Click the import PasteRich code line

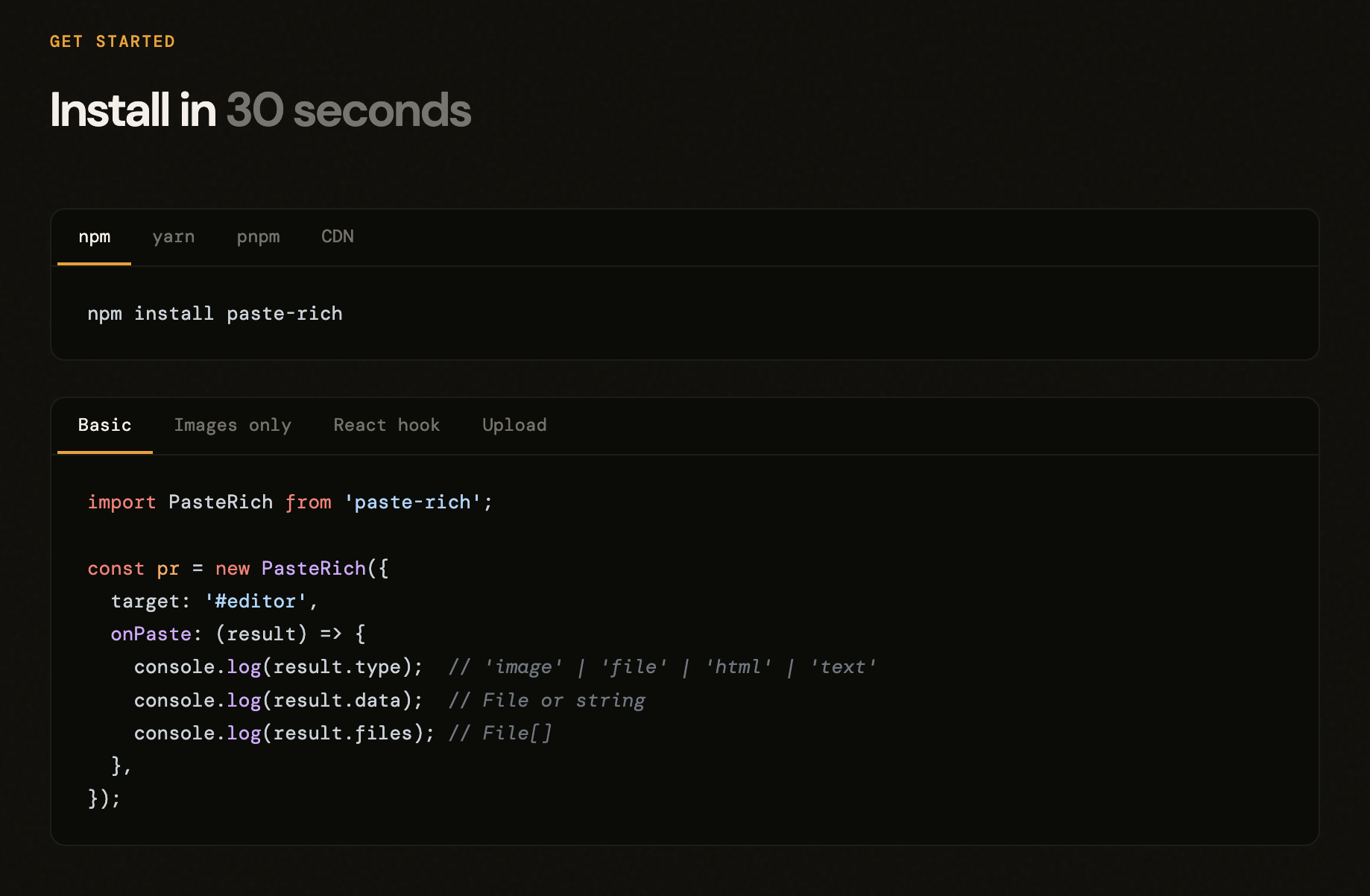290,502
